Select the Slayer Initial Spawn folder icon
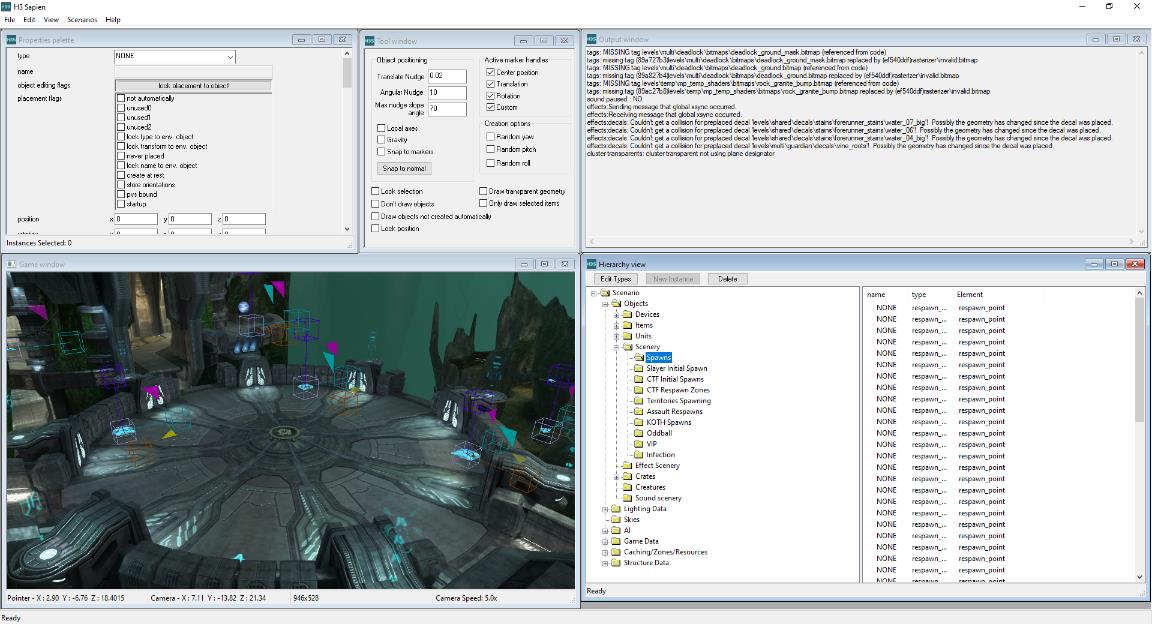This screenshot has height=624, width=1152. (639, 368)
